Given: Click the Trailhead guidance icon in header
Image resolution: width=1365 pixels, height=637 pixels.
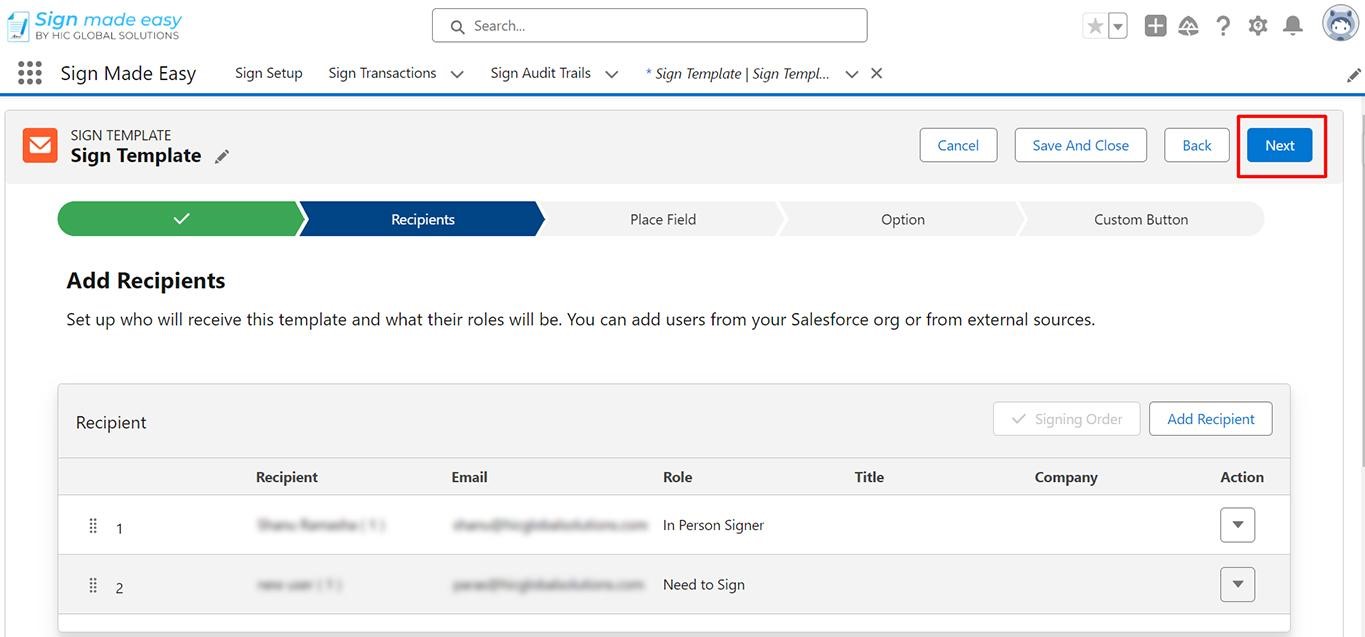Looking at the screenshot, I should pos(1188,26).
